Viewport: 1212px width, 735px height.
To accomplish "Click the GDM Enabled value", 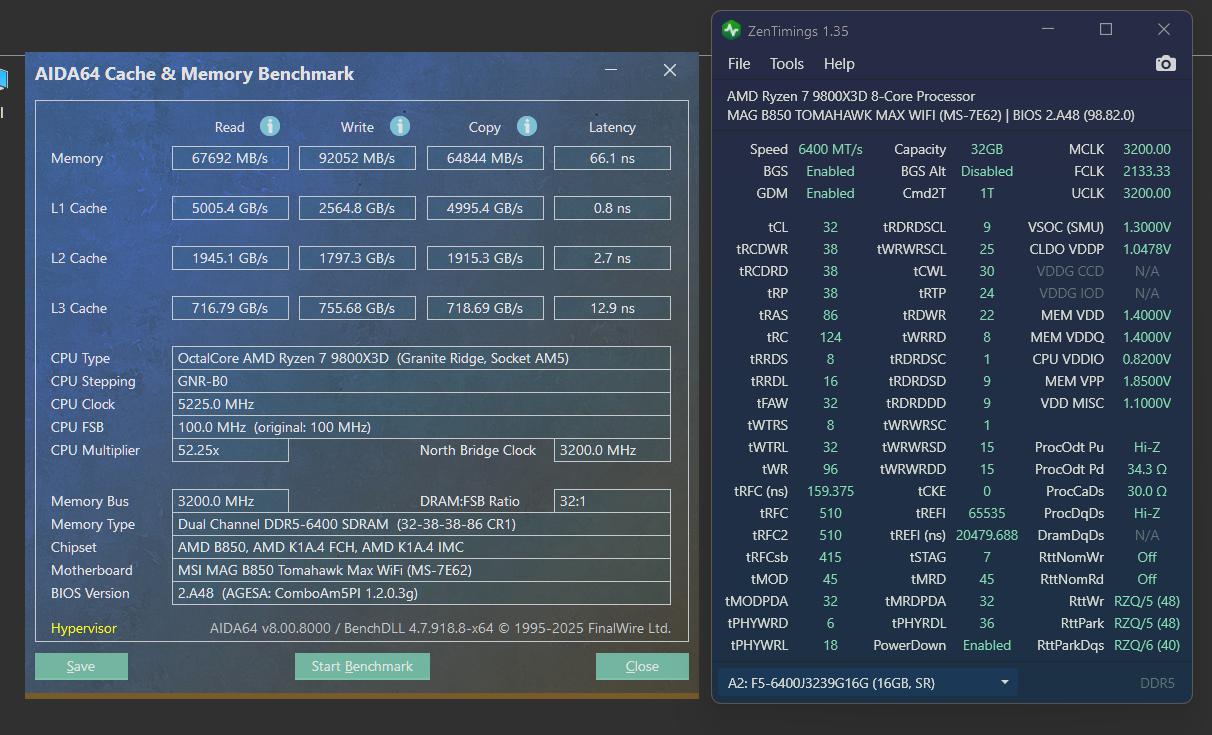I will (830, 193).
